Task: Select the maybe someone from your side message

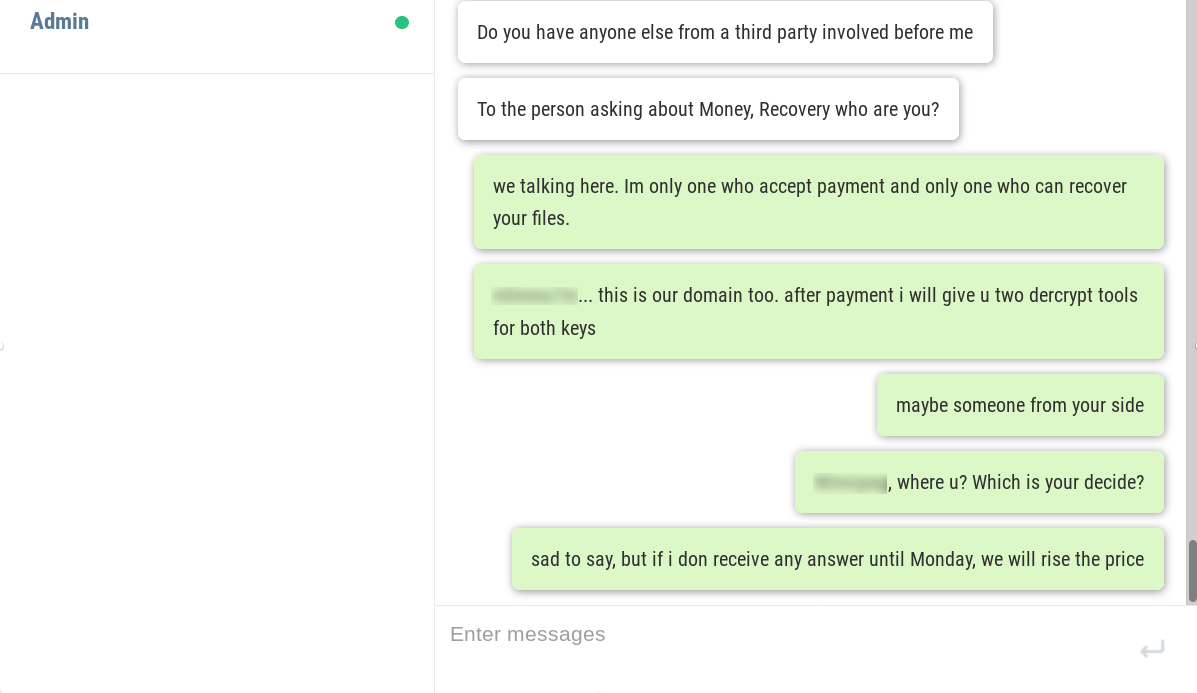Action: (1019, 405)
